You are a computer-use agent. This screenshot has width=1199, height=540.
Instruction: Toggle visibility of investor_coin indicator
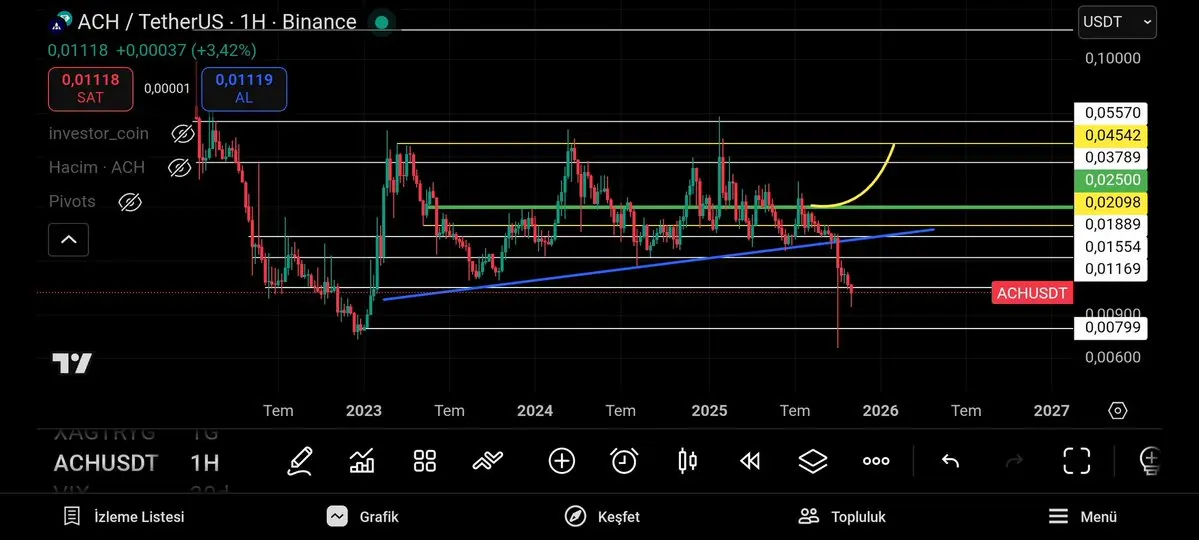pos(182,134)
